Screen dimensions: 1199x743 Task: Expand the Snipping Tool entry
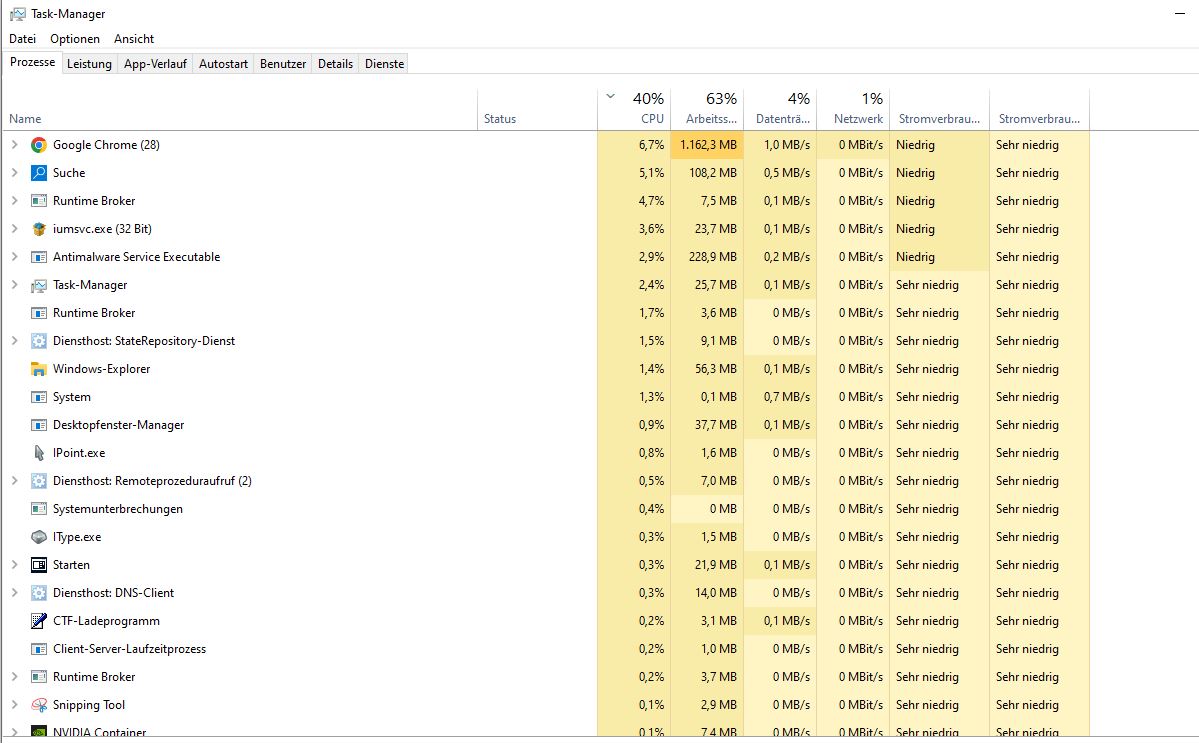[x=14, y=705]
